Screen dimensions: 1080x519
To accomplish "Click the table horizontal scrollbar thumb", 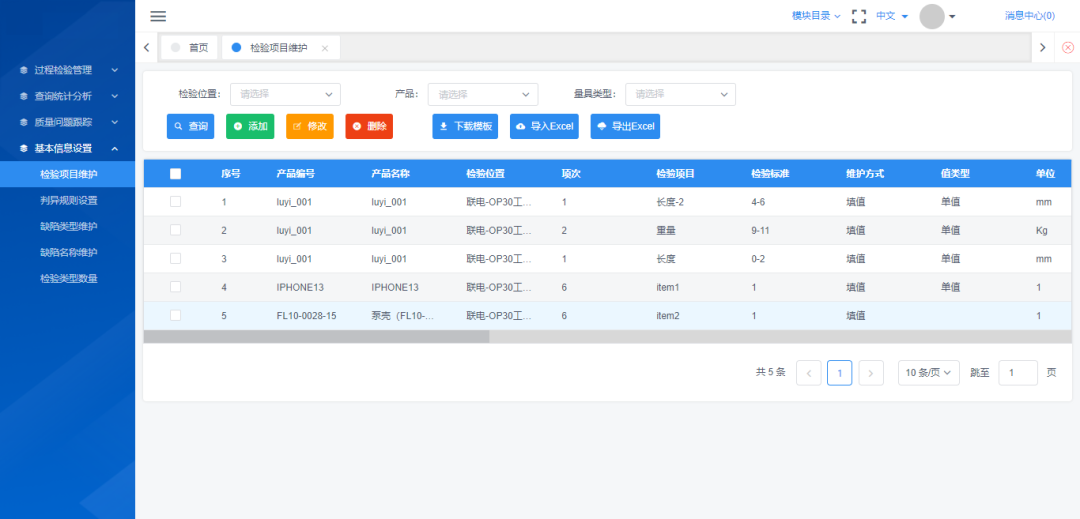I will [316, 337].
